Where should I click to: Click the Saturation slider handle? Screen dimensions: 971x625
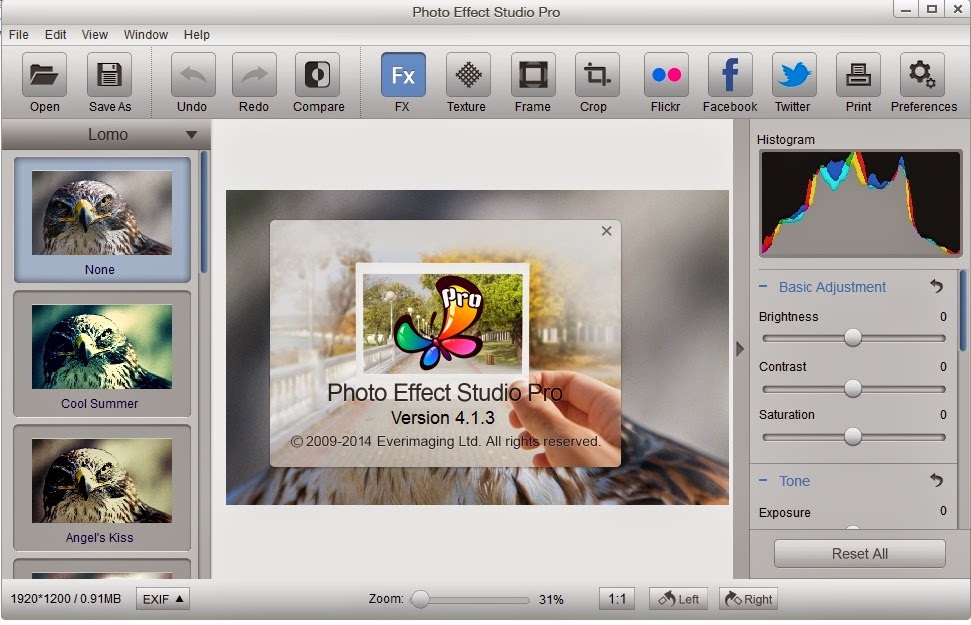853,437
